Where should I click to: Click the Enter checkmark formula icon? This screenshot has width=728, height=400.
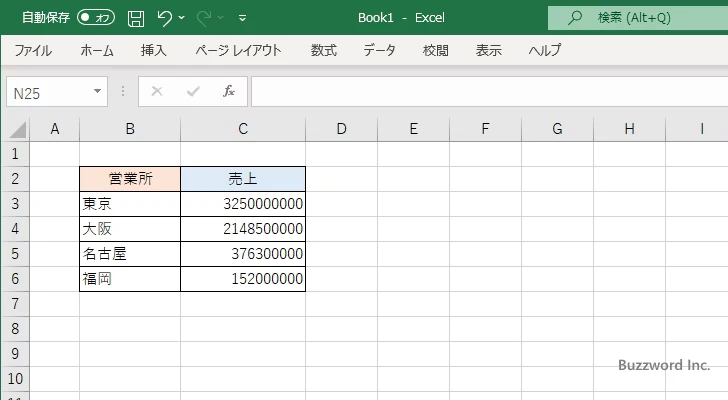193,91
